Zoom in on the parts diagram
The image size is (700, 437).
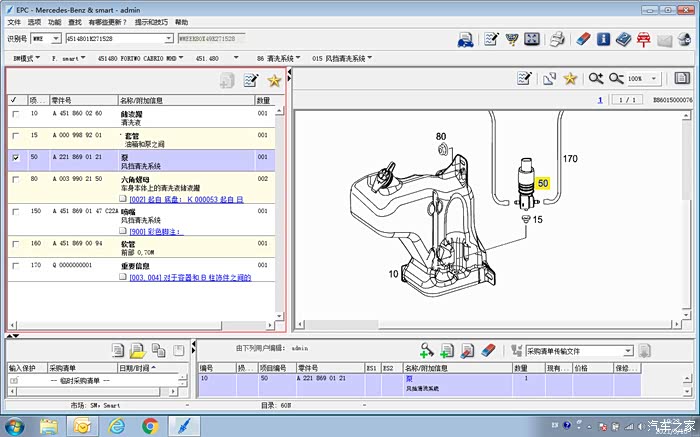597,78
